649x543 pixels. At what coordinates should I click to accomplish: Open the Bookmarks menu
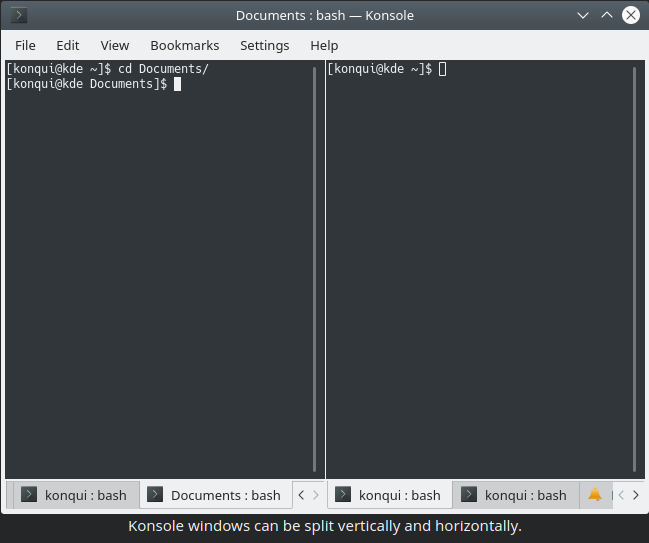point(185,45)
